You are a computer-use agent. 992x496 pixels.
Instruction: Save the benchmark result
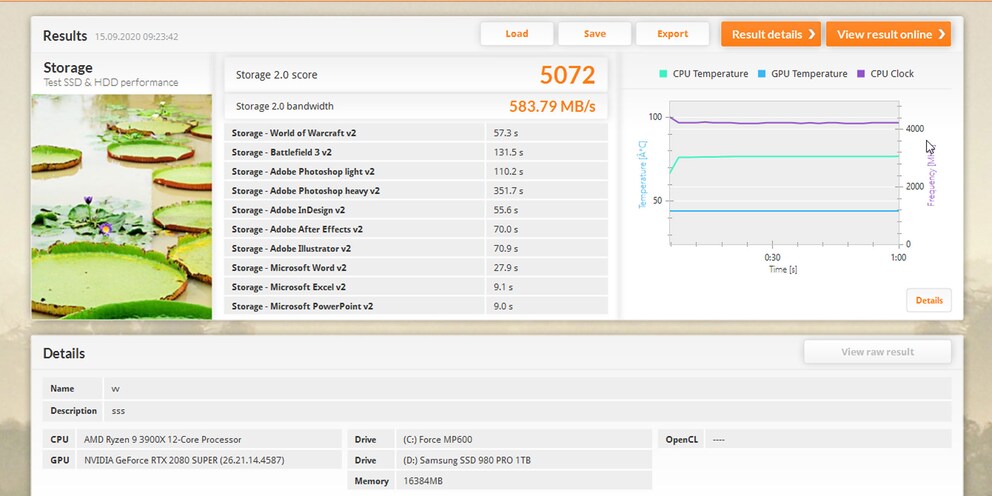click(595, 34)
